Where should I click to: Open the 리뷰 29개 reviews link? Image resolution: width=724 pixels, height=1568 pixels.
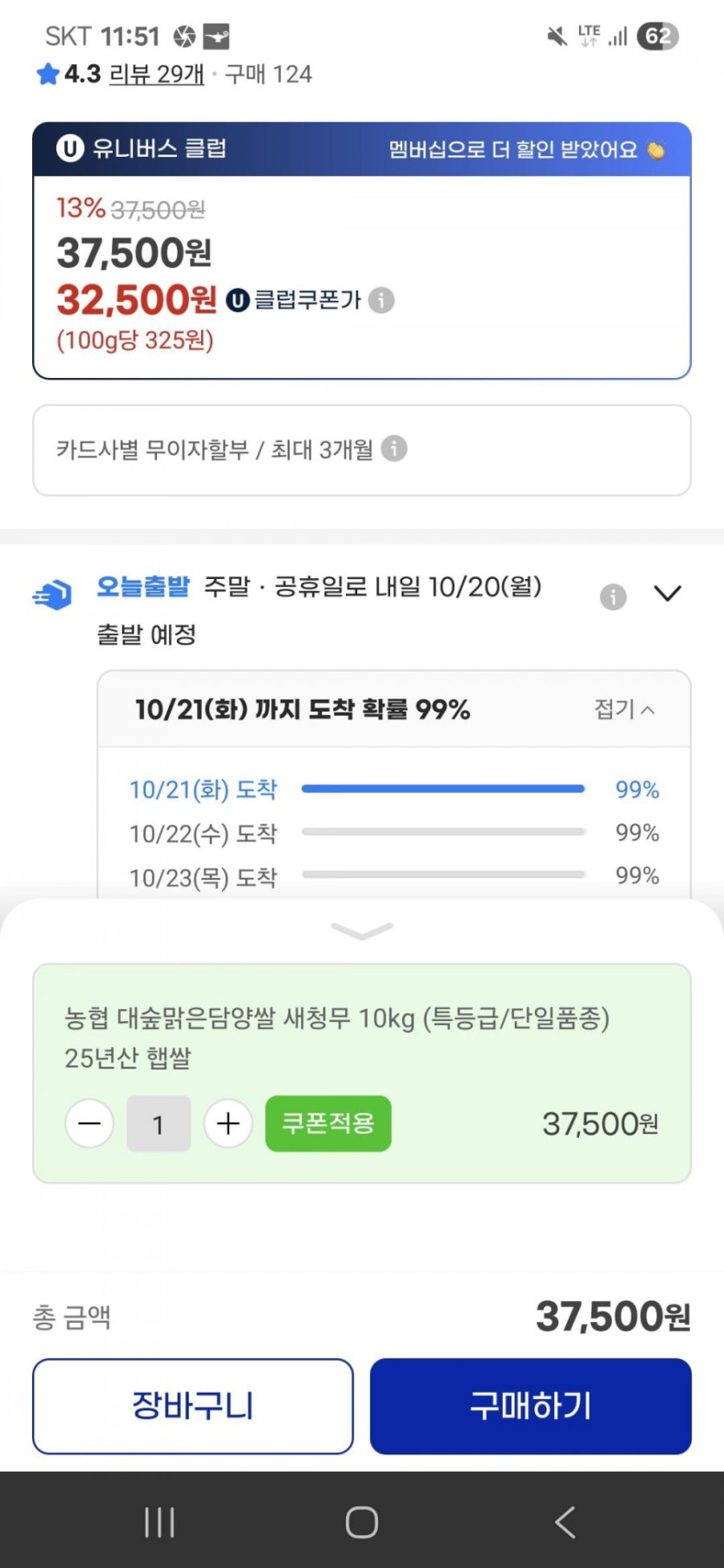(x=156, y=75)
